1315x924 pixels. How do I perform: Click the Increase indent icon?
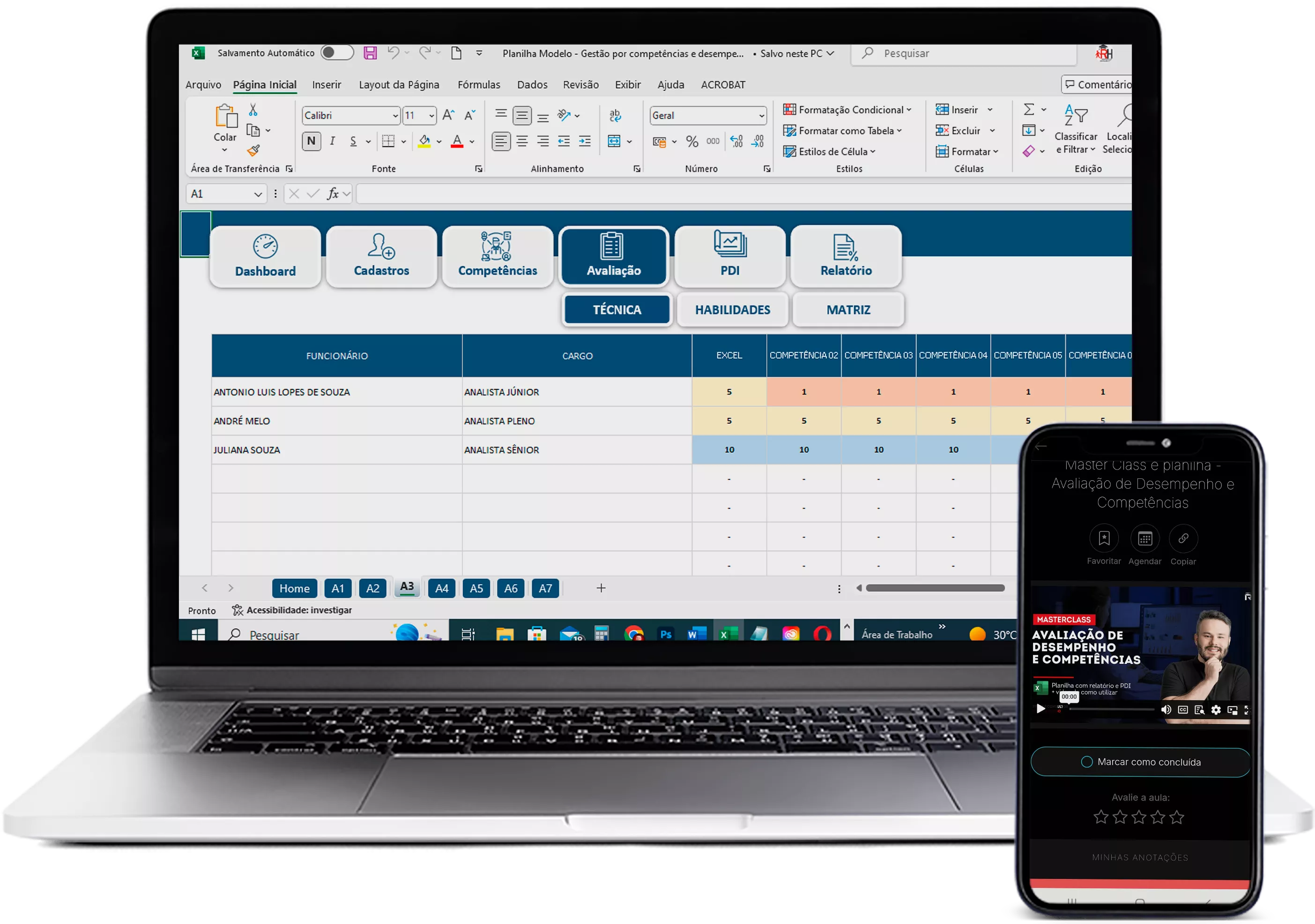pyautogui.click(x=585, y=141)
